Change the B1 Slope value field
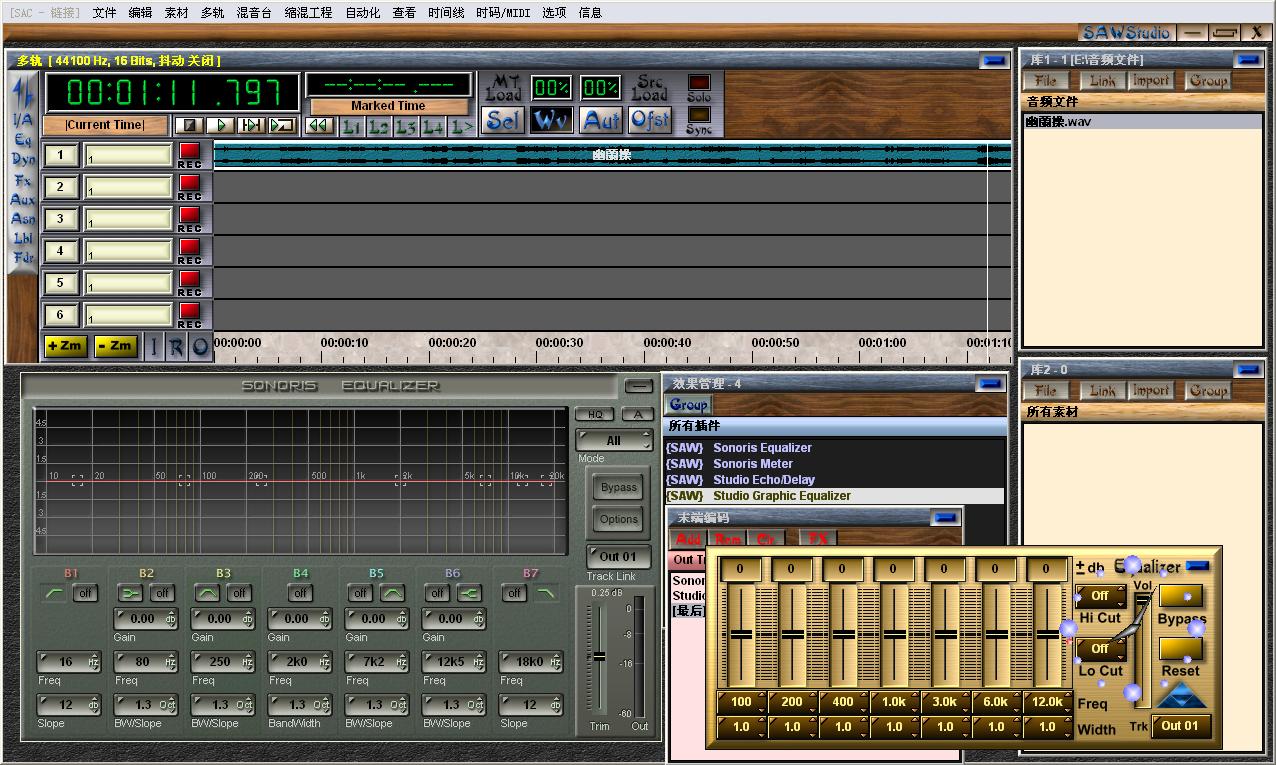Viewport: 1276px width, 765px height. pos(68,705)
